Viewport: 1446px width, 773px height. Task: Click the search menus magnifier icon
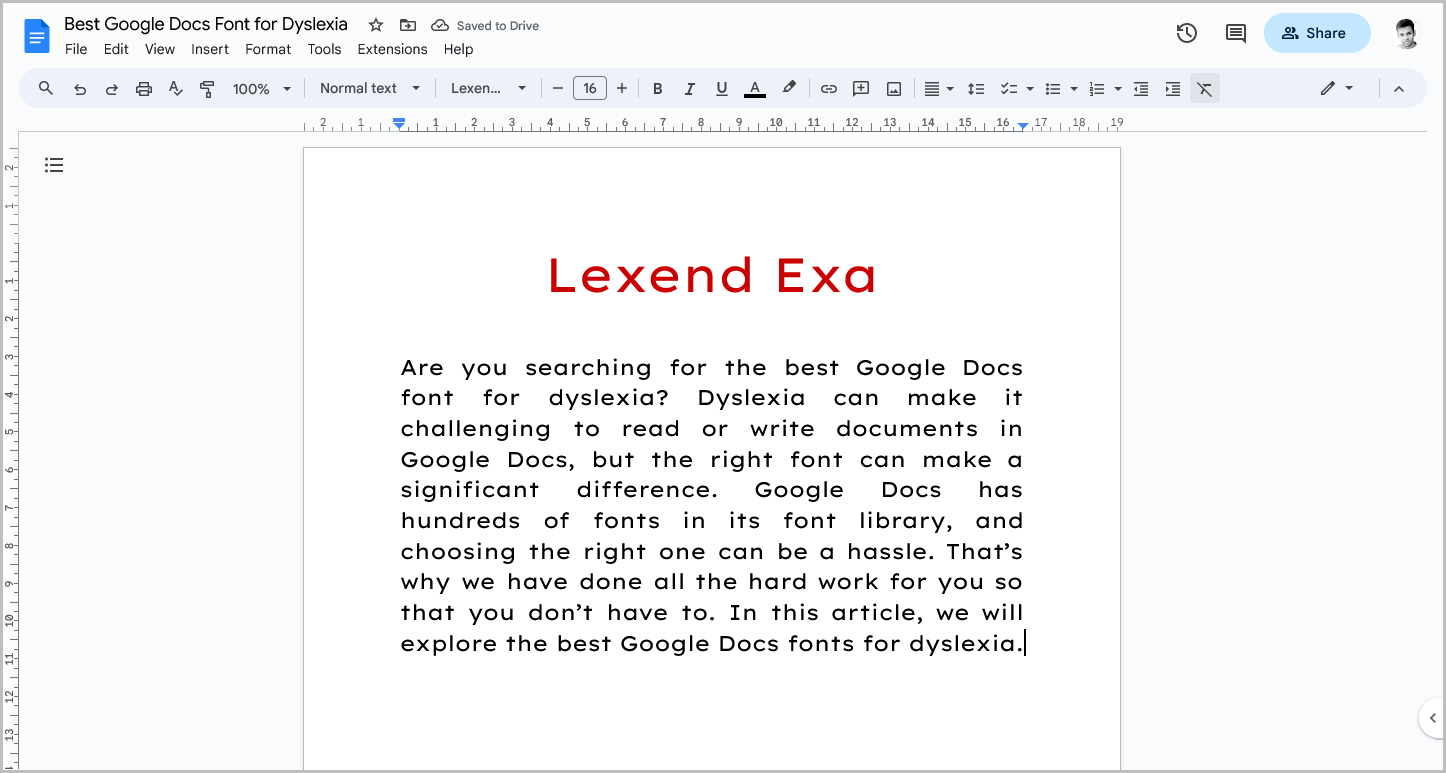(46, 88)
